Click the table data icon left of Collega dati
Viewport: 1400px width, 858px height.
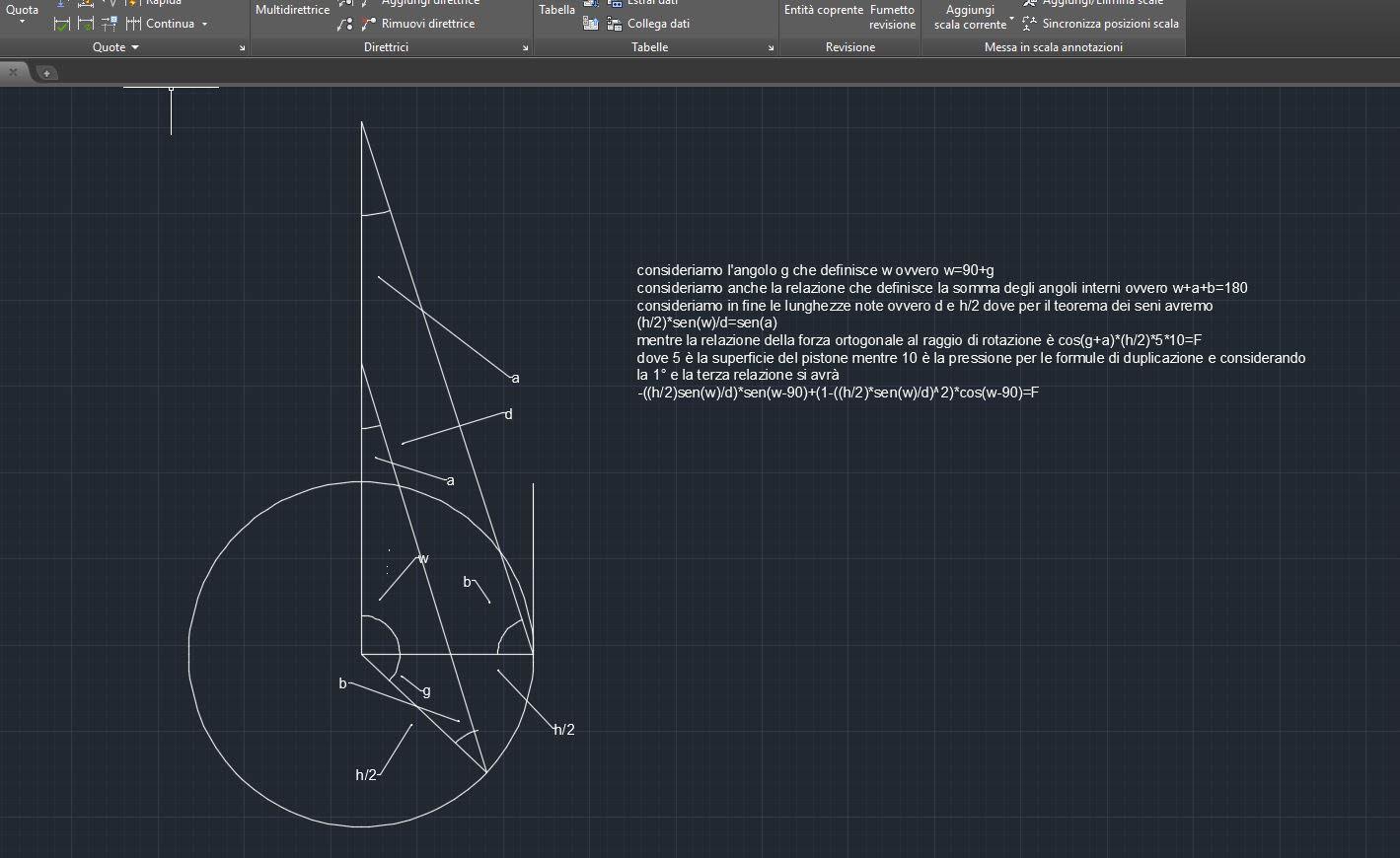point(590,24)
